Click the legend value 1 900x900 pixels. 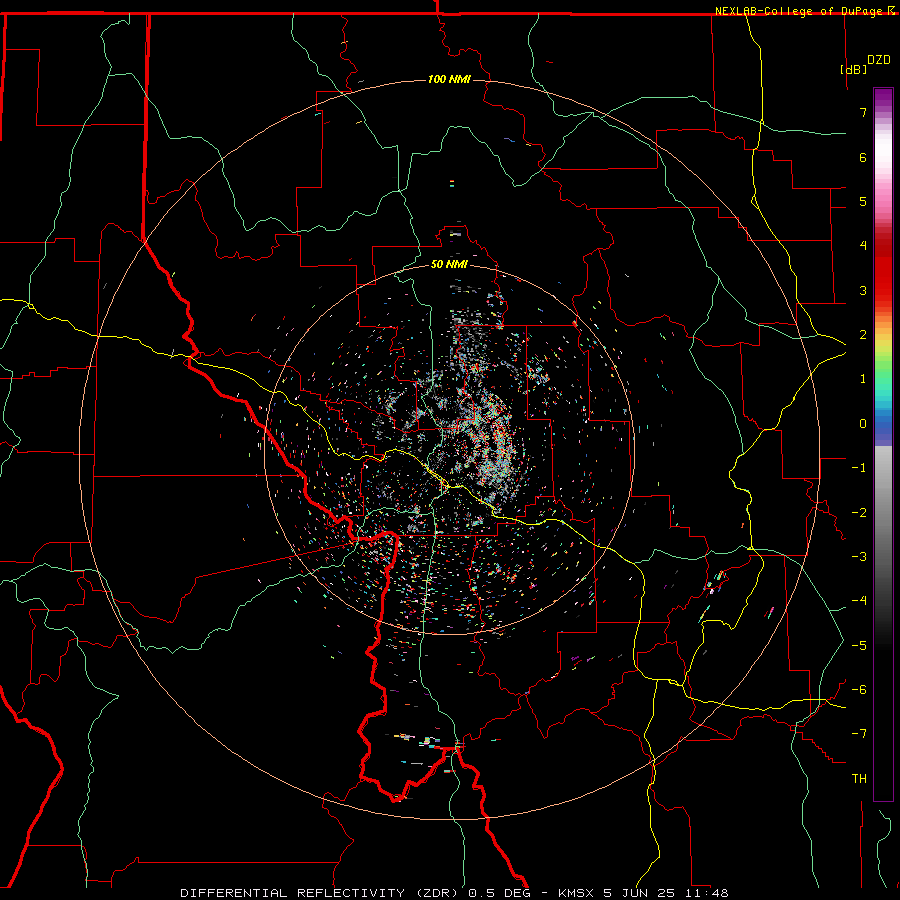863,379
